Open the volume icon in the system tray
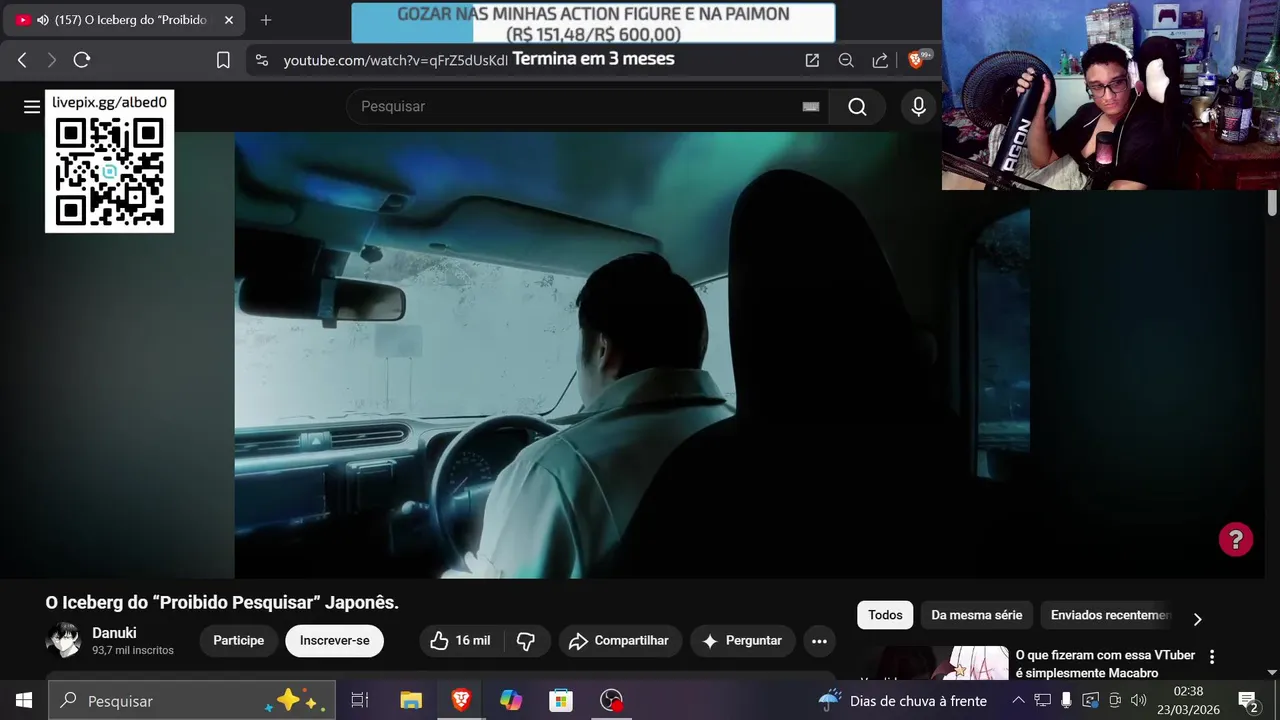 coord(1138,700)
